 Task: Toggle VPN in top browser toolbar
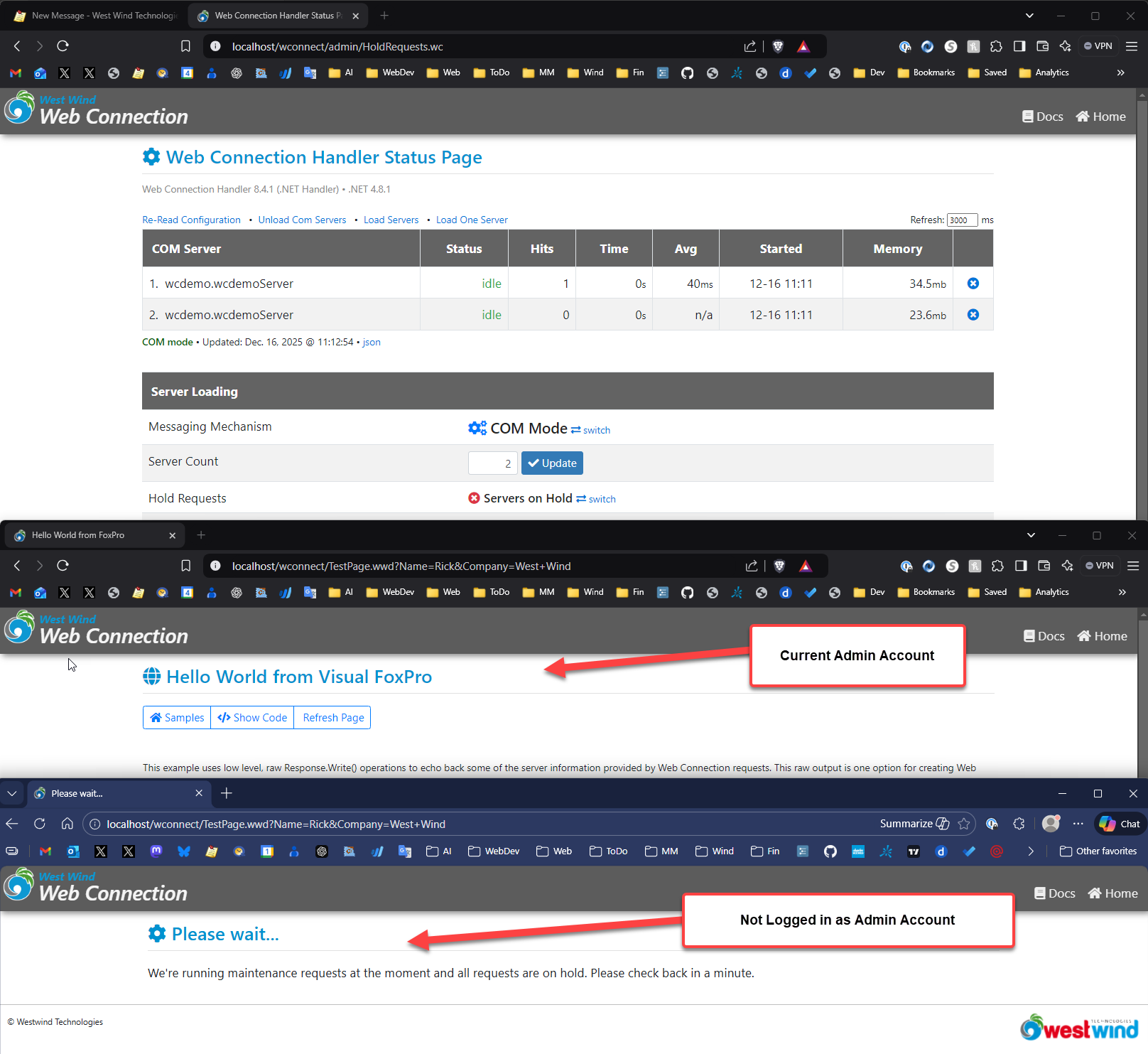coord(1098,46)
